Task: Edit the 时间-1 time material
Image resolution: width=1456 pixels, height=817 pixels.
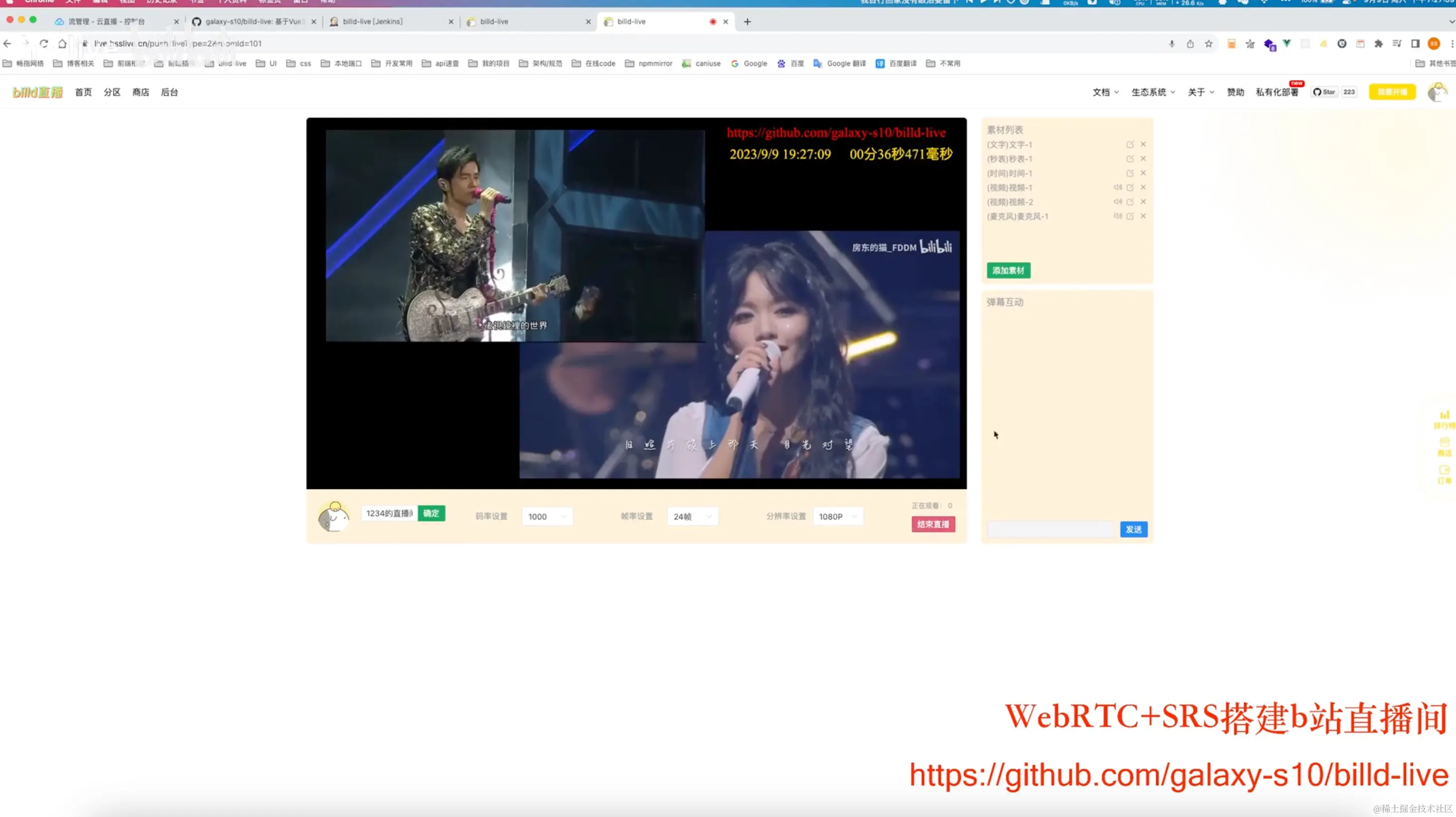Action: pos(1130,173)
